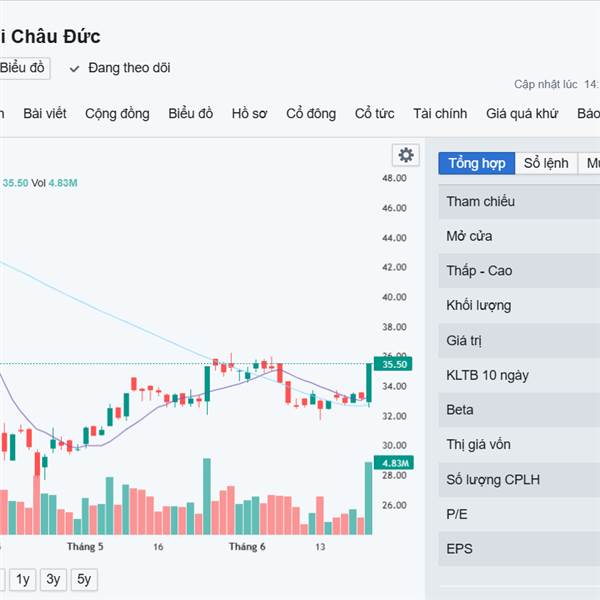The width and height of the screenshot is (600, 600).
Task: Click the Biểu đồ button near title
Action: [x=23, y=68]
